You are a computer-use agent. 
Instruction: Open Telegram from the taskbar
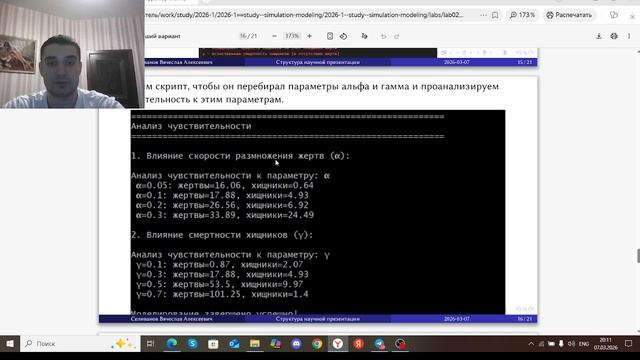click(x=379, y=344)
